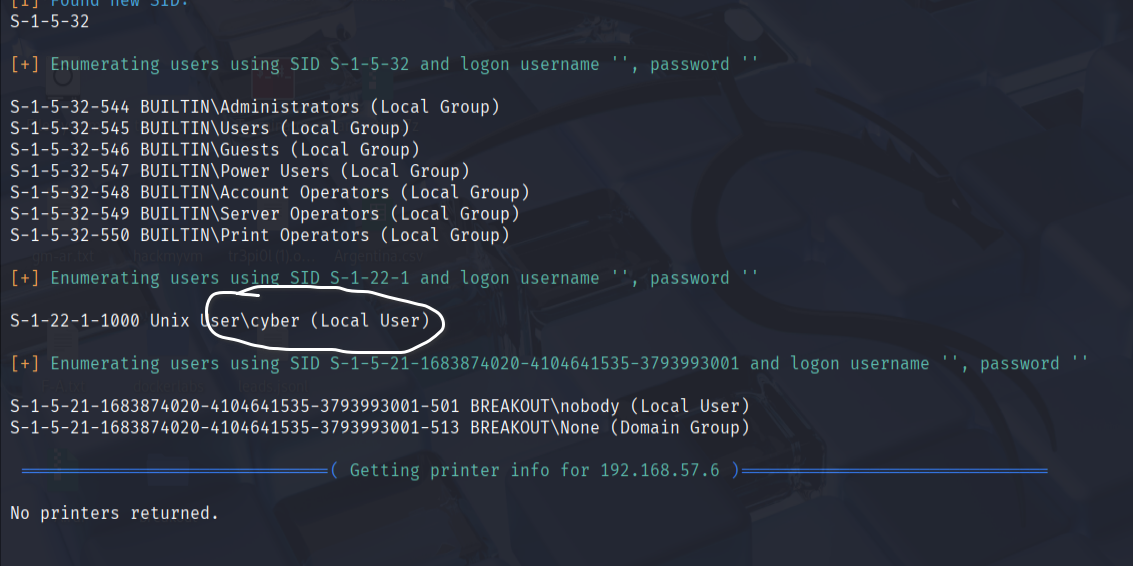The height and width of the screenshot is (566, 1133).
Task: Click the long SID S-1-5-21-1683874020 in enumerating line
Action: pyautogui.click(x=539, y=363)
